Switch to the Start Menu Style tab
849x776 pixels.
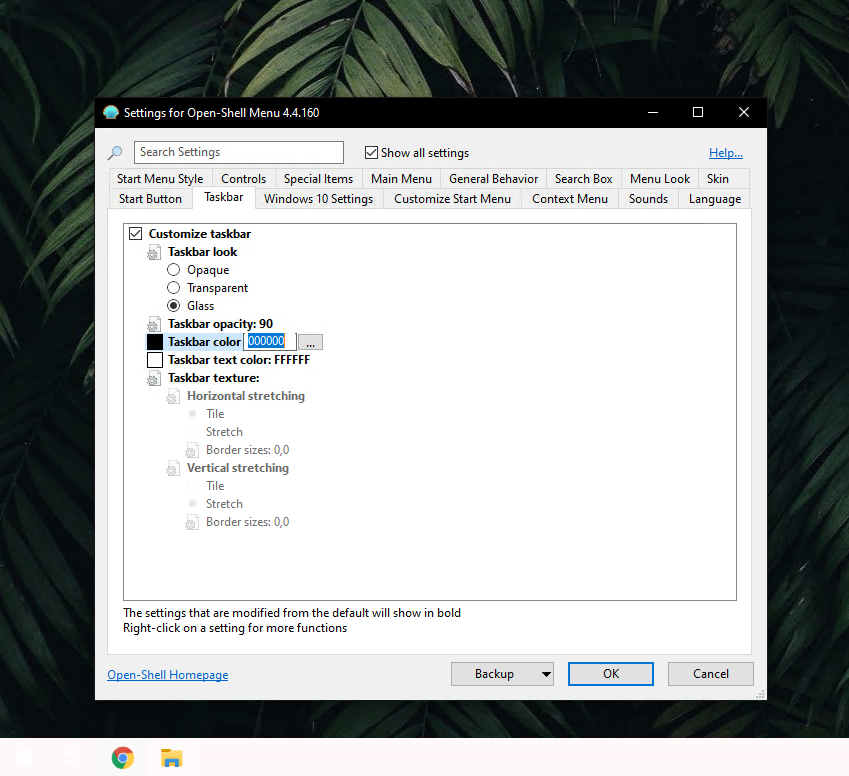pyautogui.click(x=160, y=179)
